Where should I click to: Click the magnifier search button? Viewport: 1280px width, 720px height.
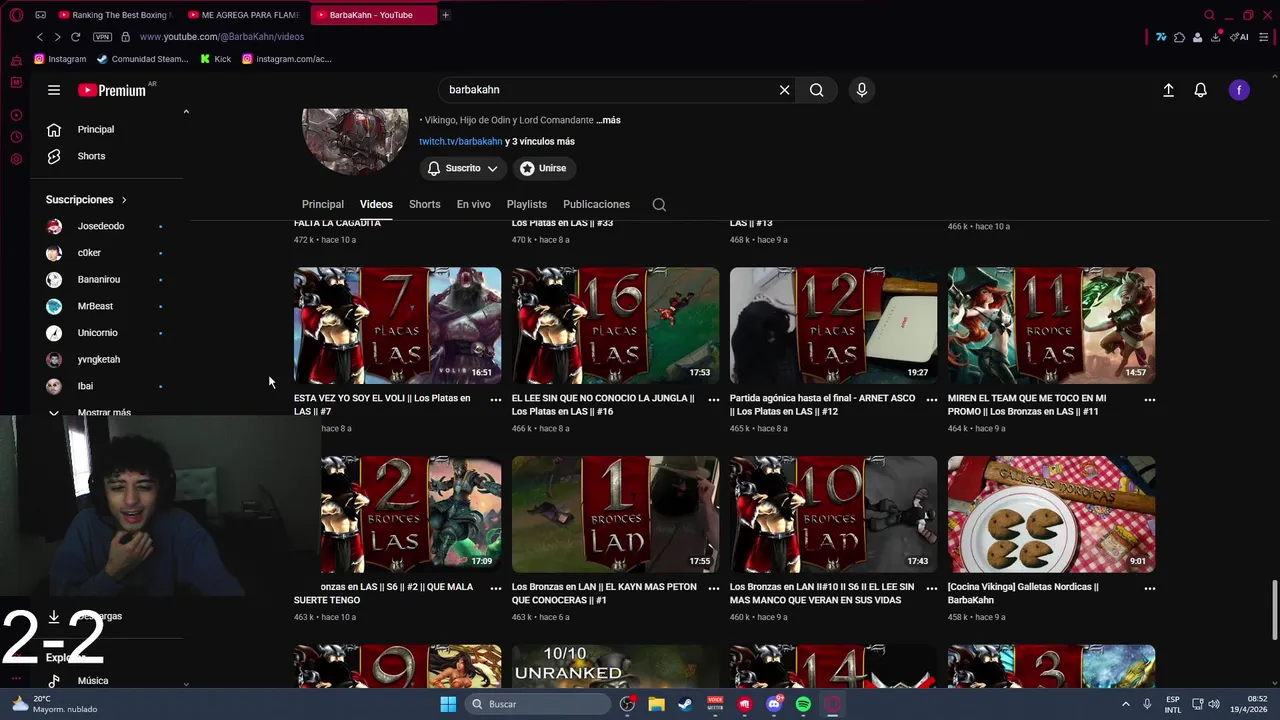(817, 90)
